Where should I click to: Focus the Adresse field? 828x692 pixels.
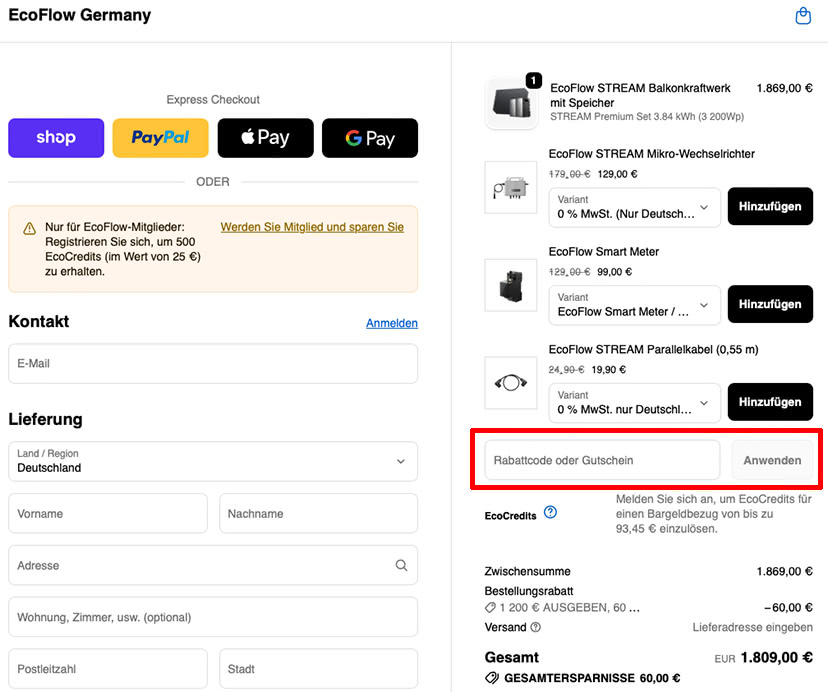pos(213,565)
